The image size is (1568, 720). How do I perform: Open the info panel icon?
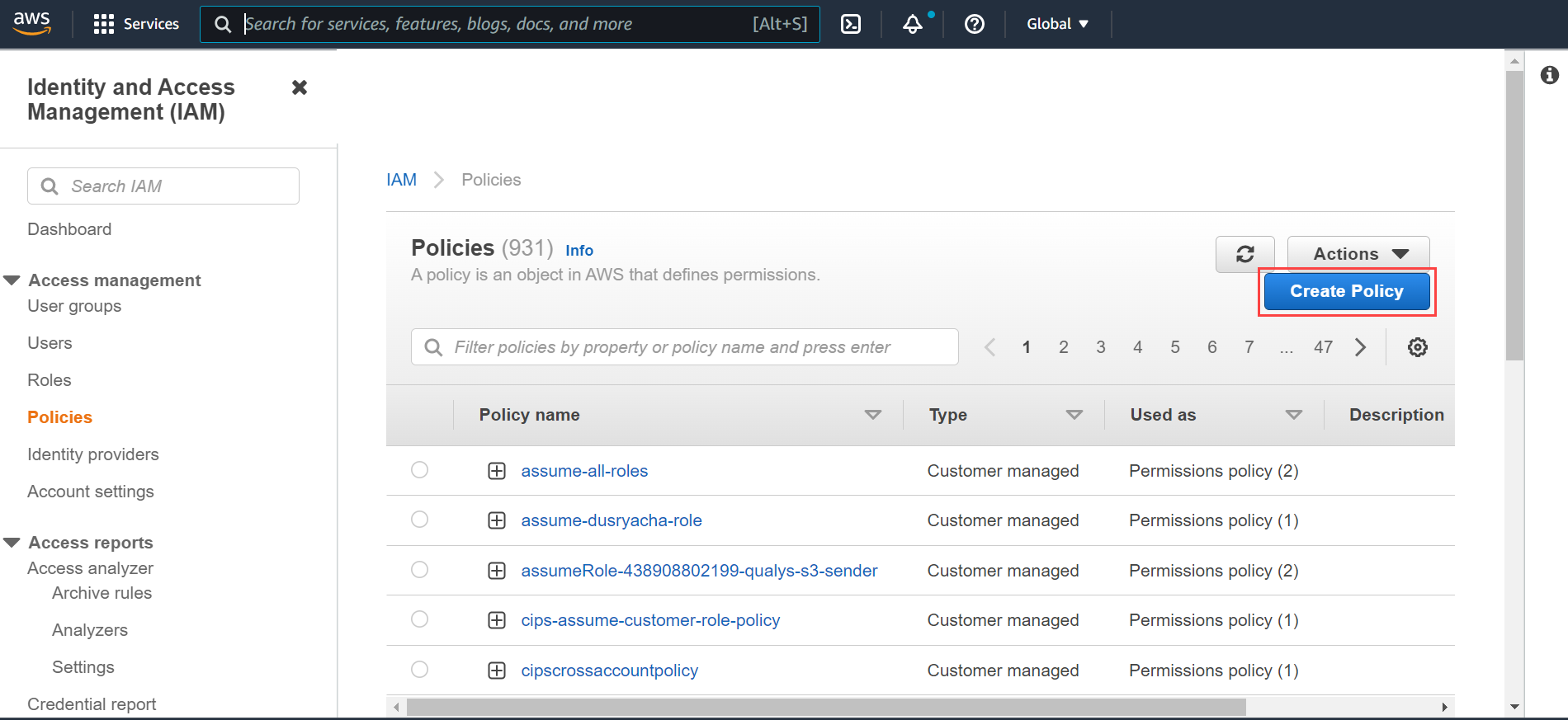tap(1550, 75)
